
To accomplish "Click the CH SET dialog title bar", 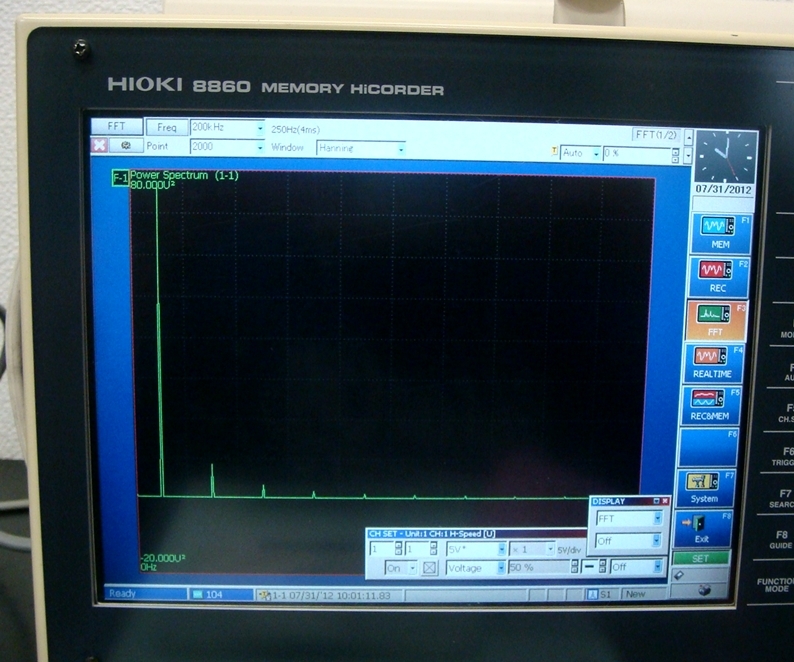I will 475,533.
